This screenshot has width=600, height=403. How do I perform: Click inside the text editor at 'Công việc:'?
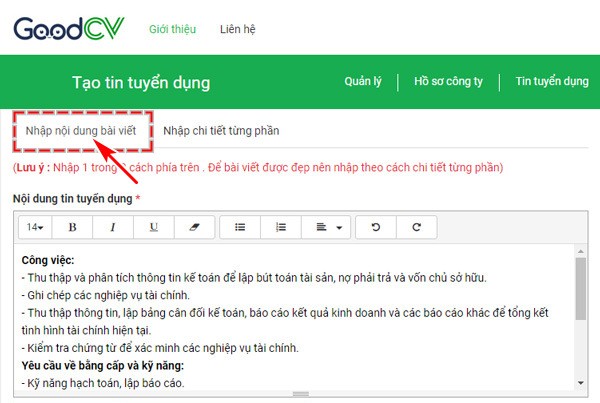coord(48,260)
